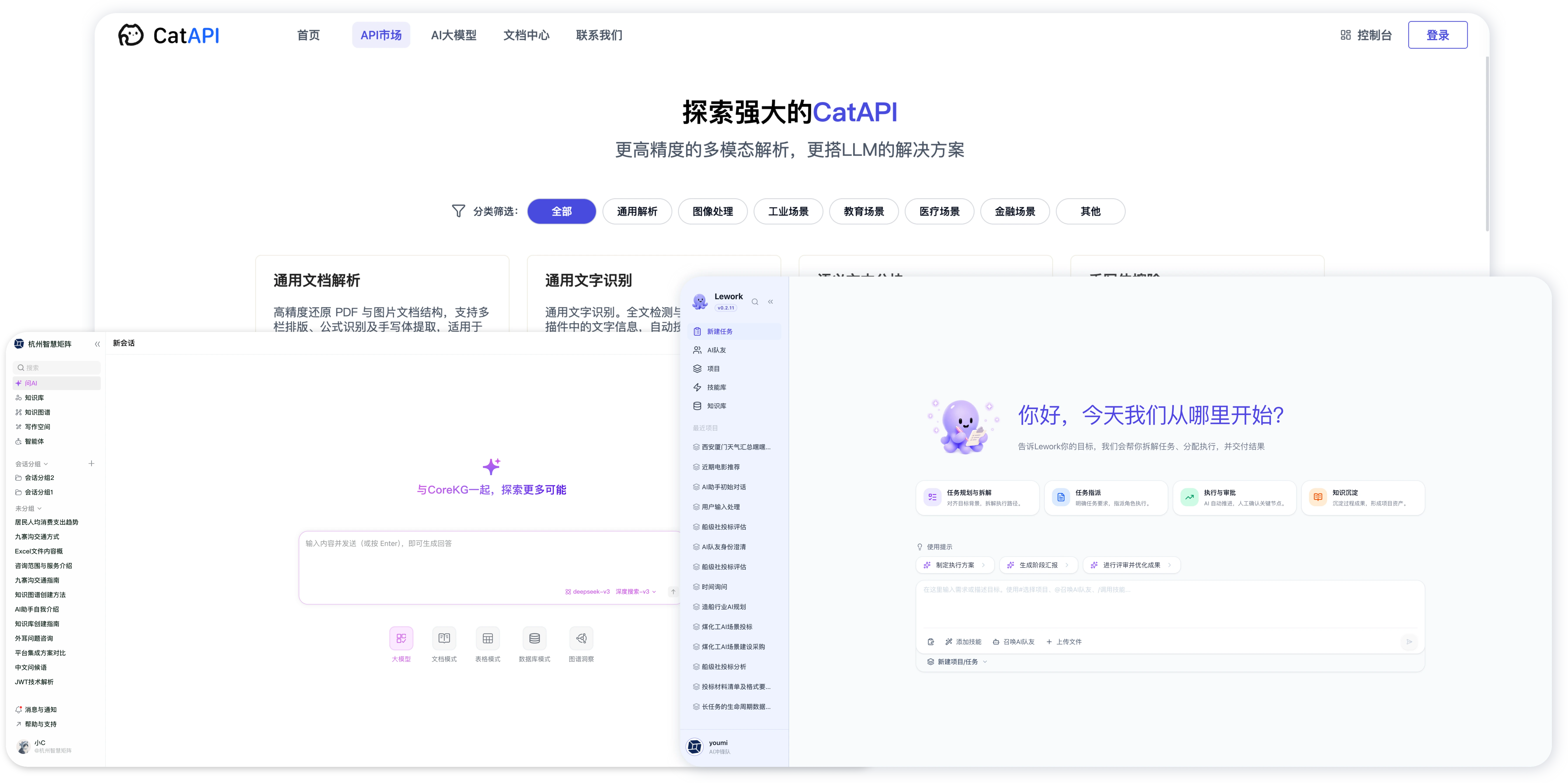Open 消息与通知 bell in CoreKG sidebar
Image resolution: width=1568 pixels, height=783 pixels.
[x=19, y=709]
